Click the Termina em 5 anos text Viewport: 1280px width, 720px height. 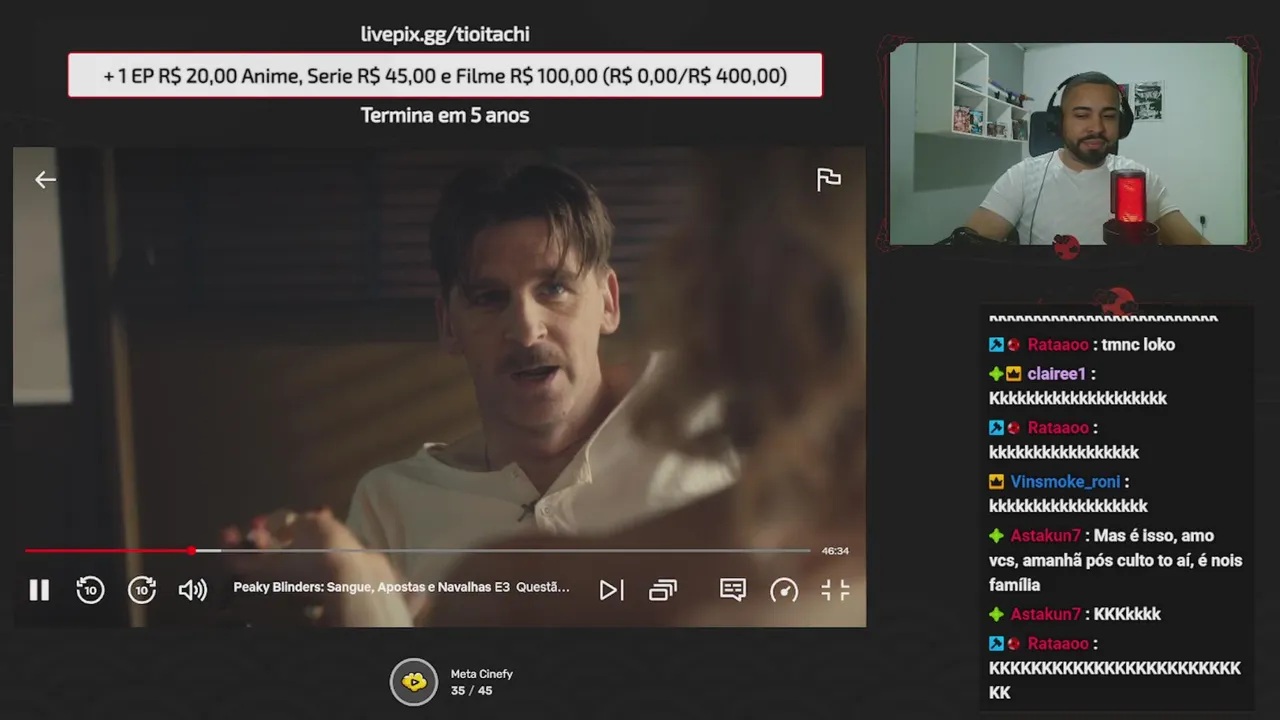tap(445, 115)
